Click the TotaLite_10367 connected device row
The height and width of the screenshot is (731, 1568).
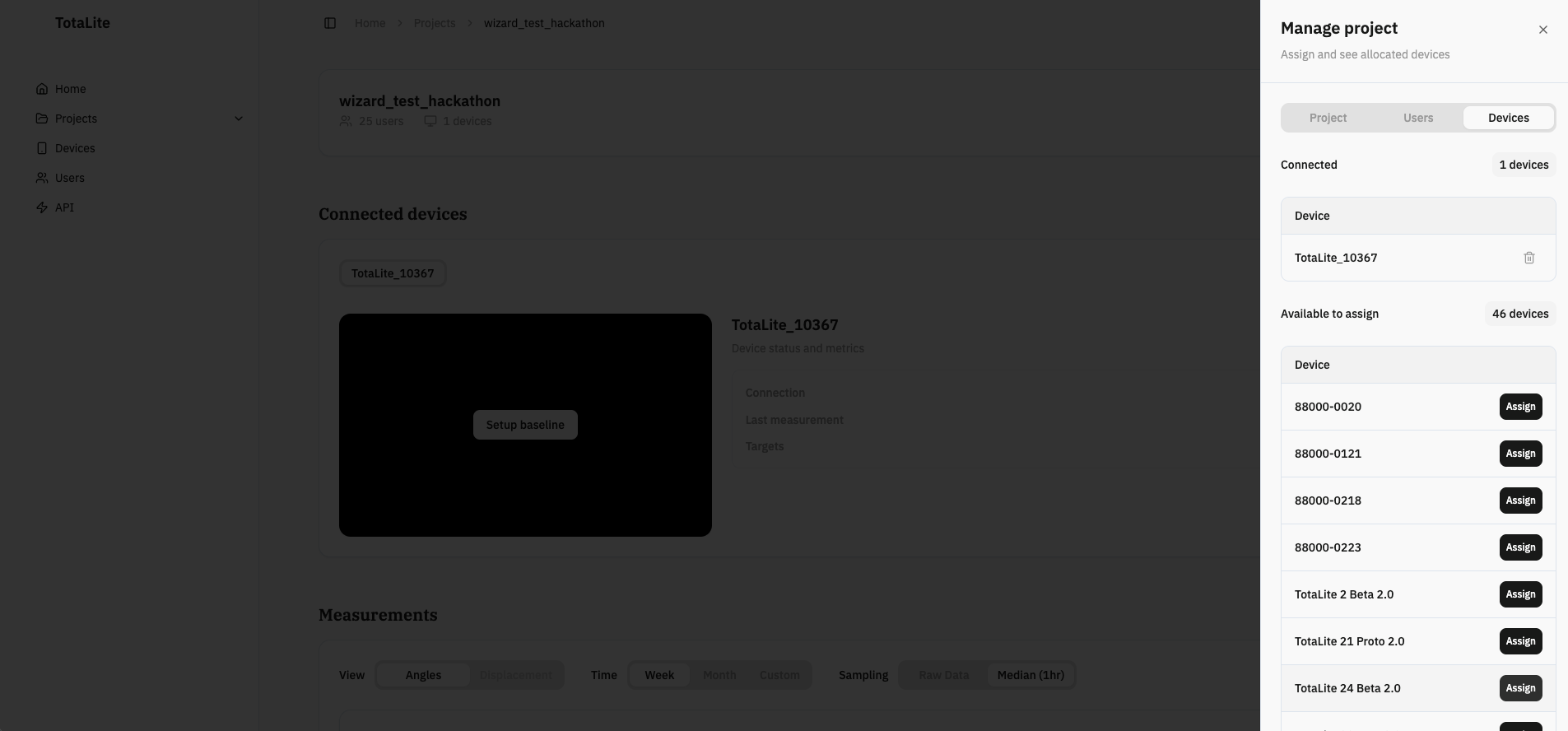1418,258
